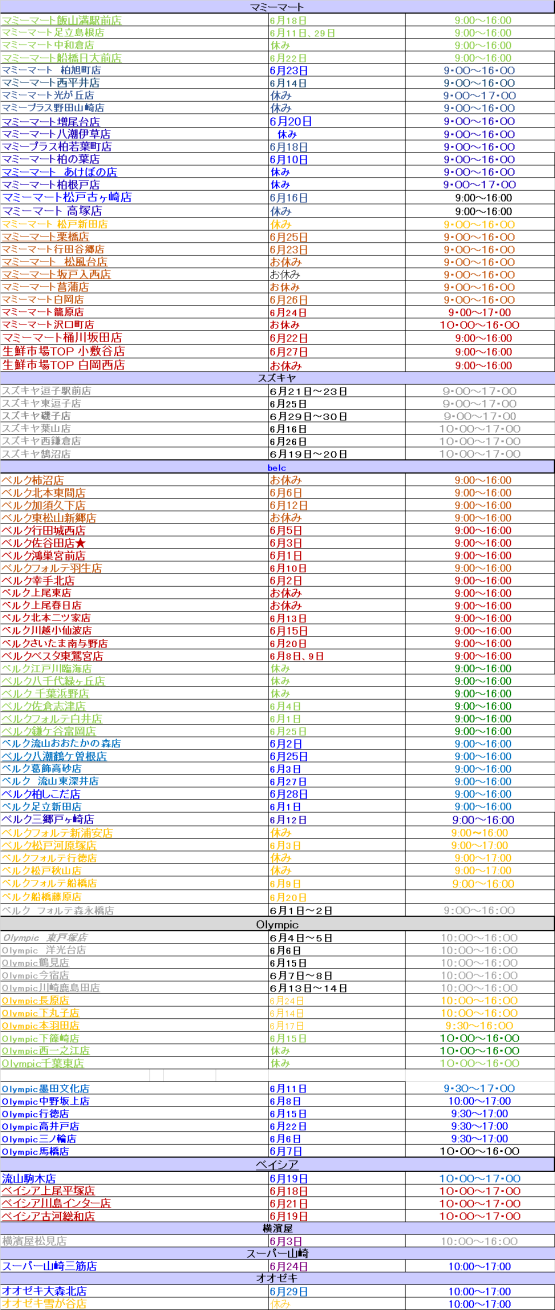This screenshot has height=1310, width=555.
Task: Open the マミーマート坂戸入西店 link
Action: (56, 274)
